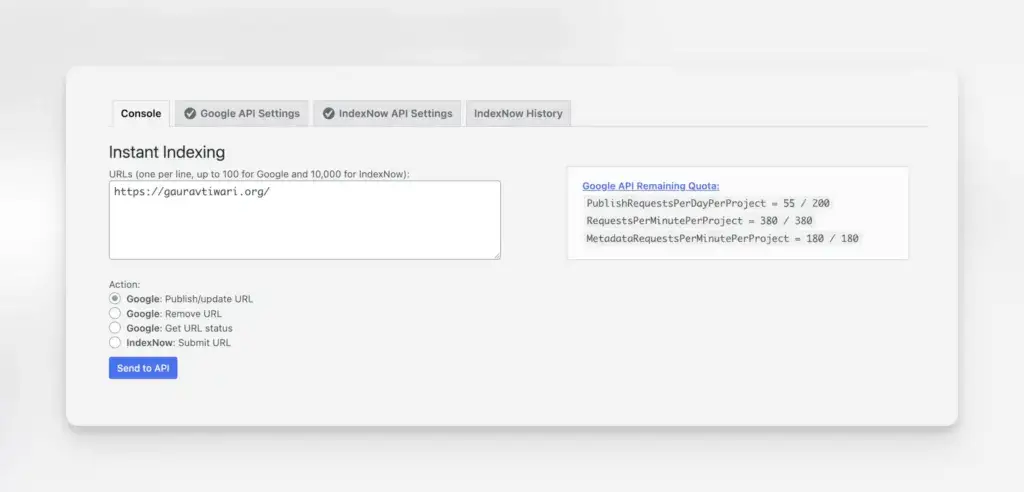Viewport: 1024px width, 492px height.
Task: Click the URLs one-per-line label above the textarea
Action: [259, 174]
